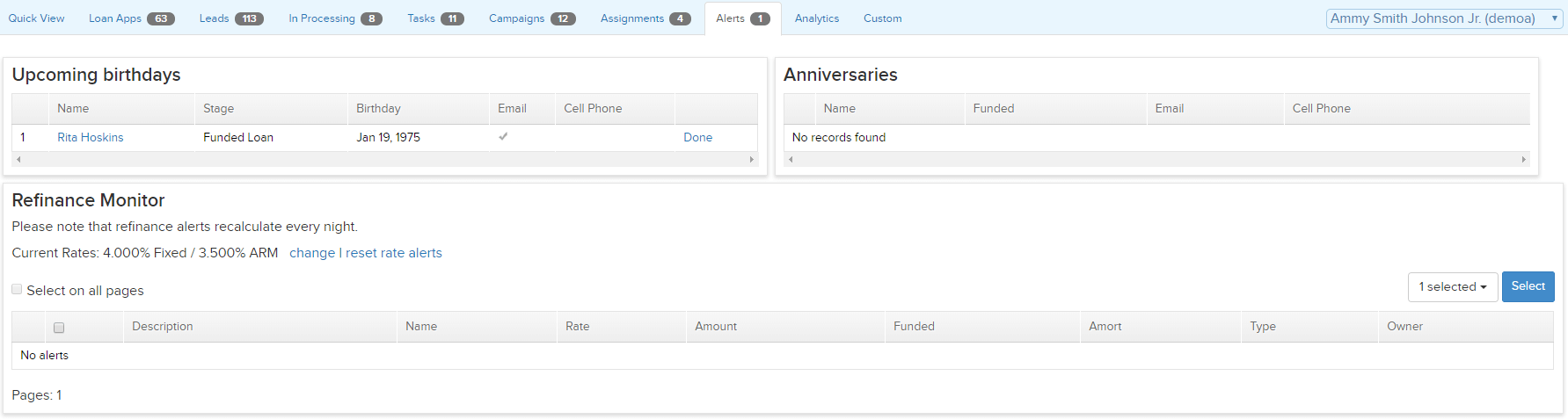
Task: Click reset rate alerts link
Action: tap(394, 253)
